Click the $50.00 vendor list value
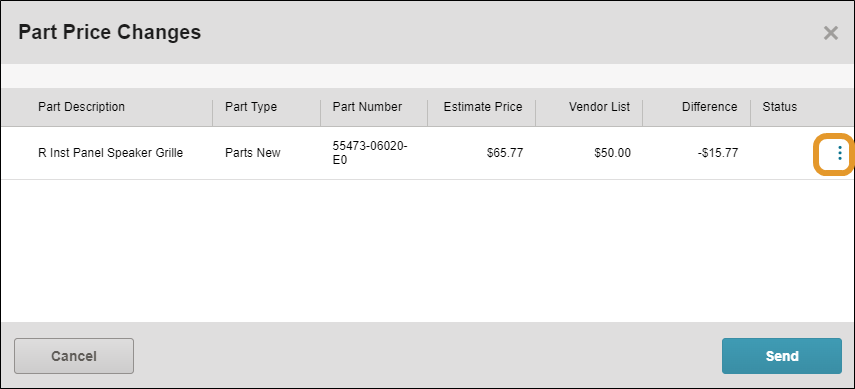 [x=612, y=153]
